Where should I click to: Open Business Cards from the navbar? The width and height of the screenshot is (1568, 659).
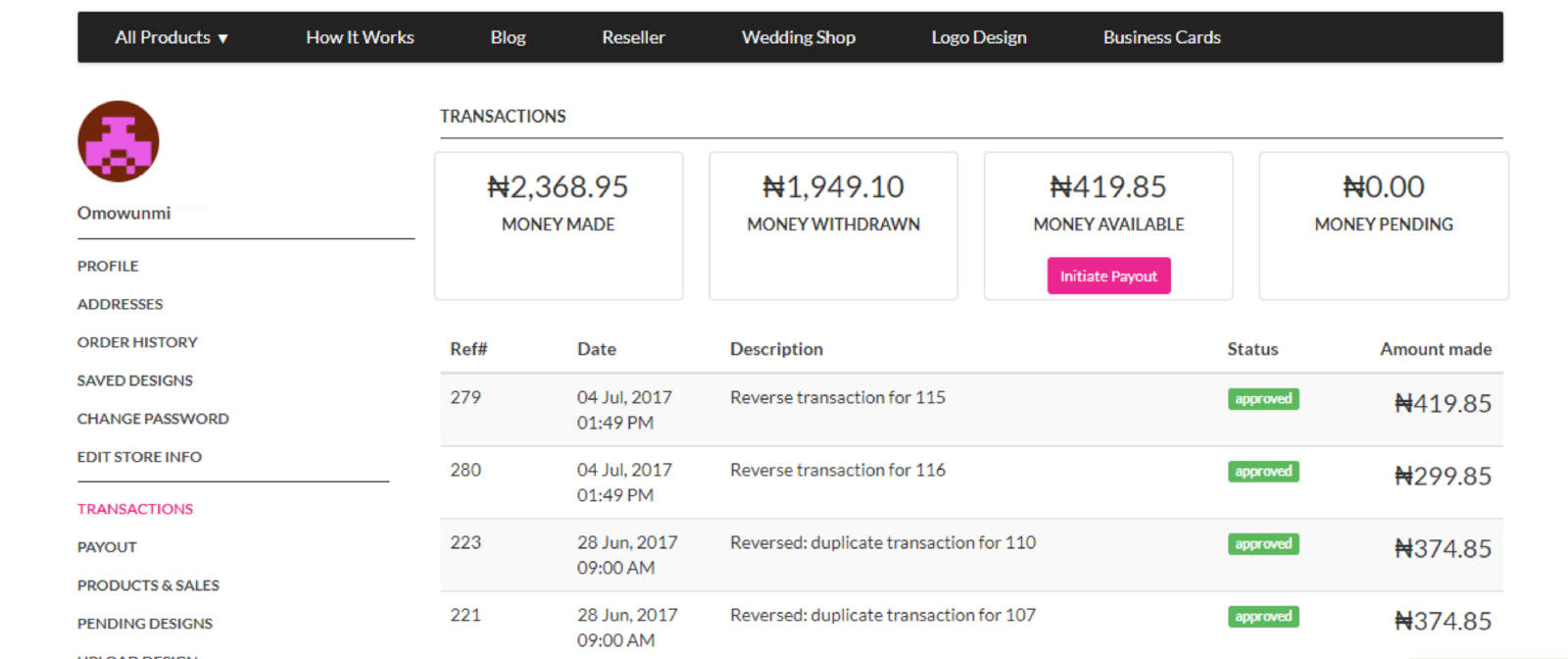coord(1161,37)
